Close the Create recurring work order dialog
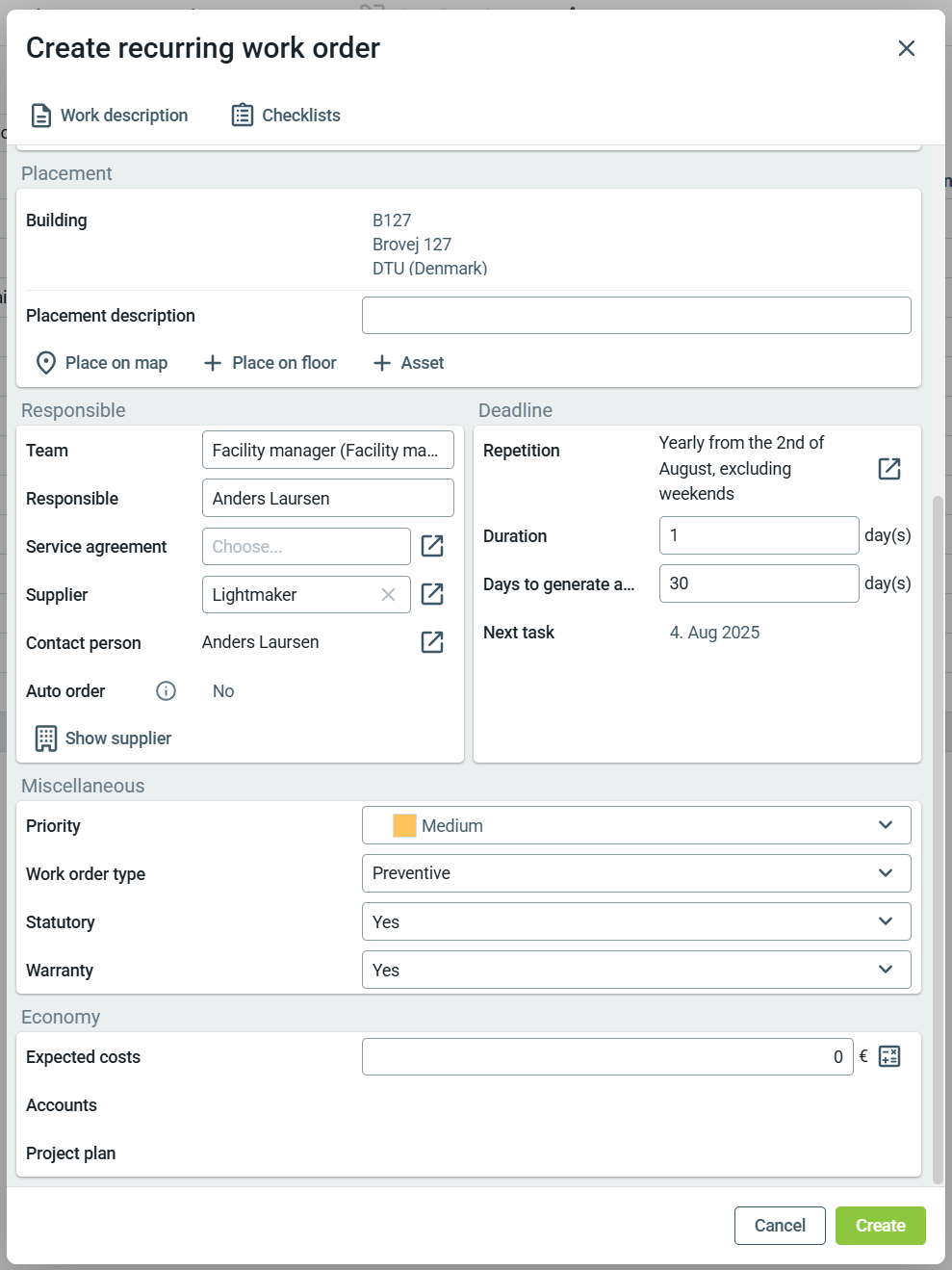The height and width of the screenshot is (1270, 952). 906,48
